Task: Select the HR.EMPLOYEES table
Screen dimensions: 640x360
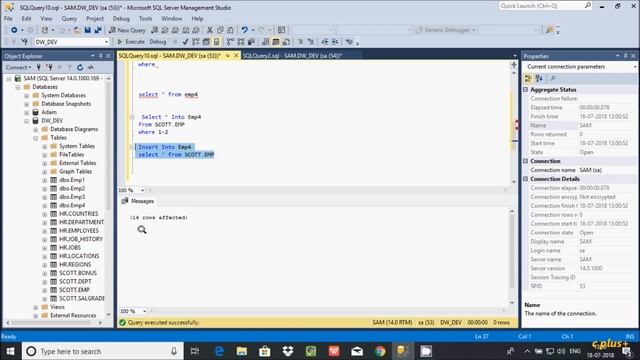Action: [x=79, y=231]
